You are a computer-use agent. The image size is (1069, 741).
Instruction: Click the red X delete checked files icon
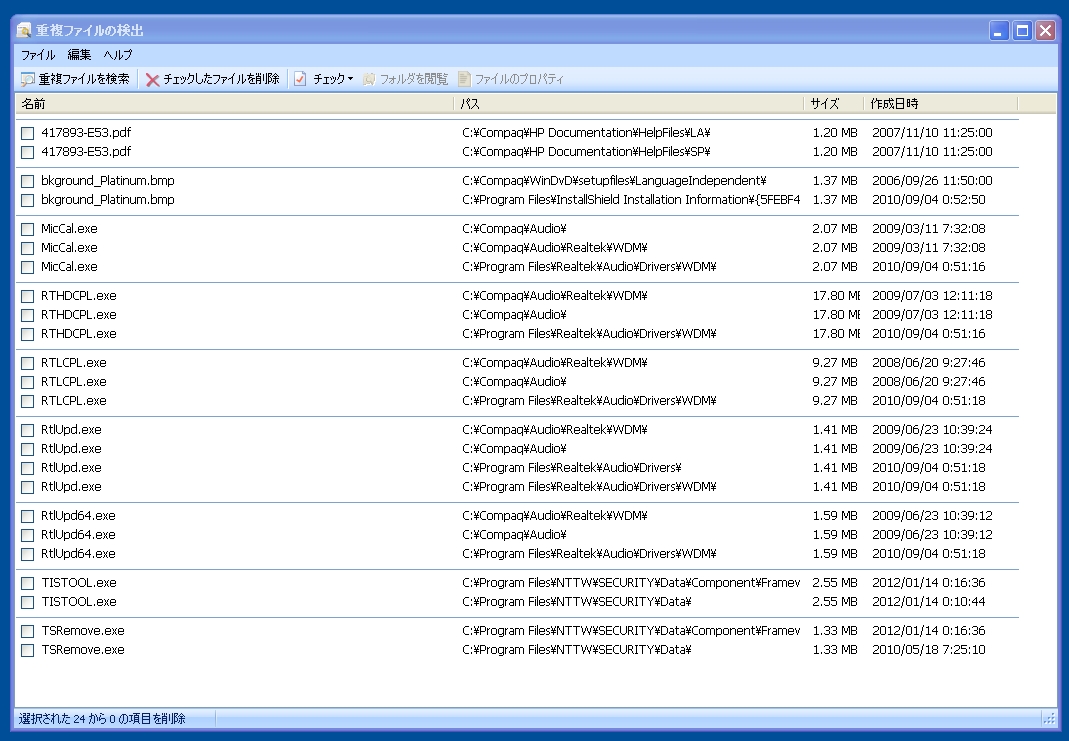(153, 79)
